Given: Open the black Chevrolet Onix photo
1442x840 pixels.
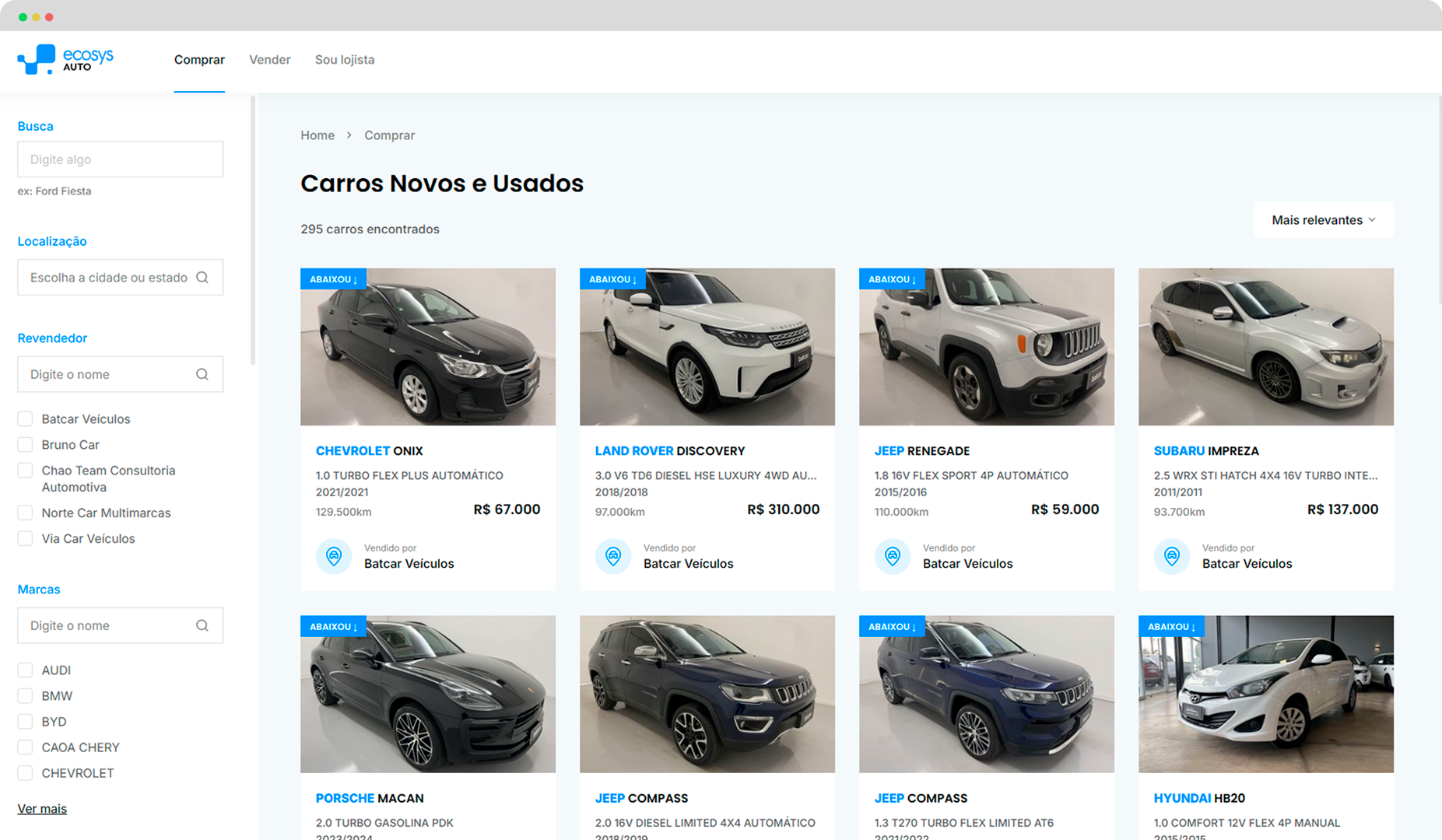Looking at the screenshot, I should coord(428,347).
